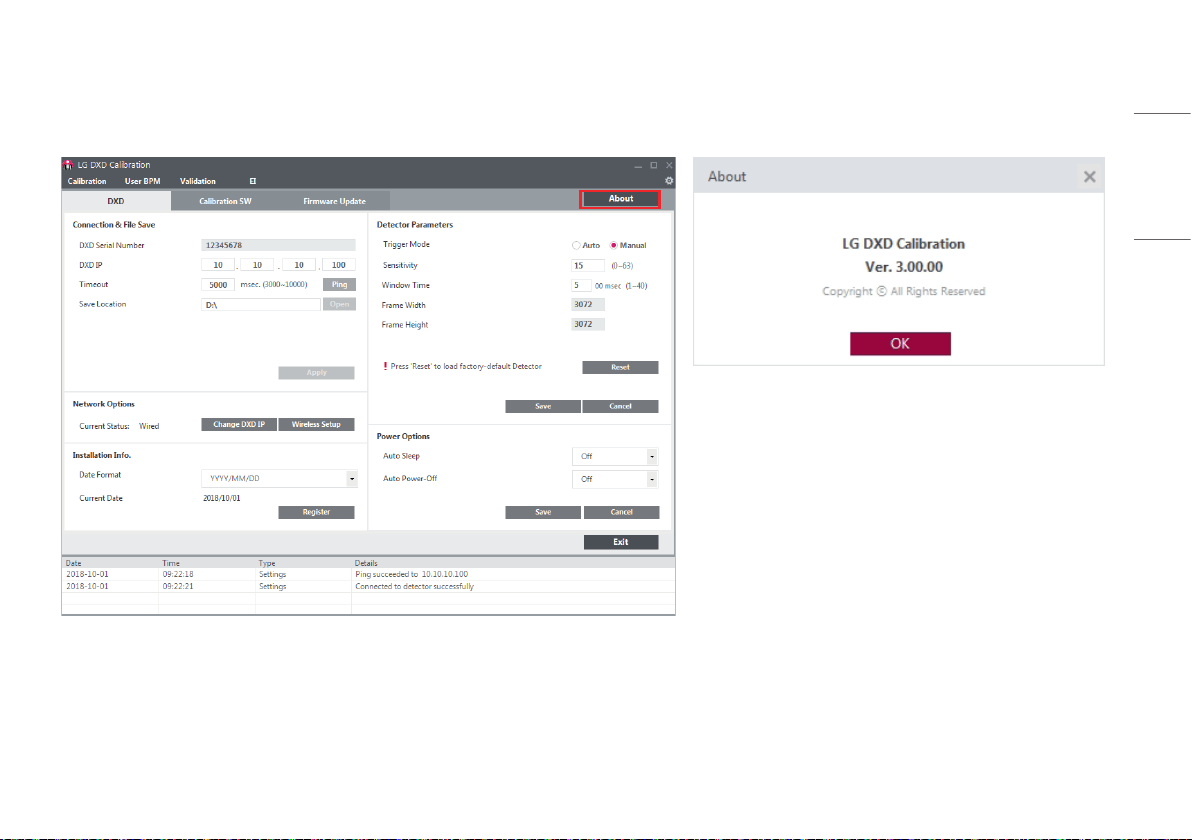This screenshot has width=1192, height=840.
Task: Select Manual trigger mode
Action: coord(613,246)
